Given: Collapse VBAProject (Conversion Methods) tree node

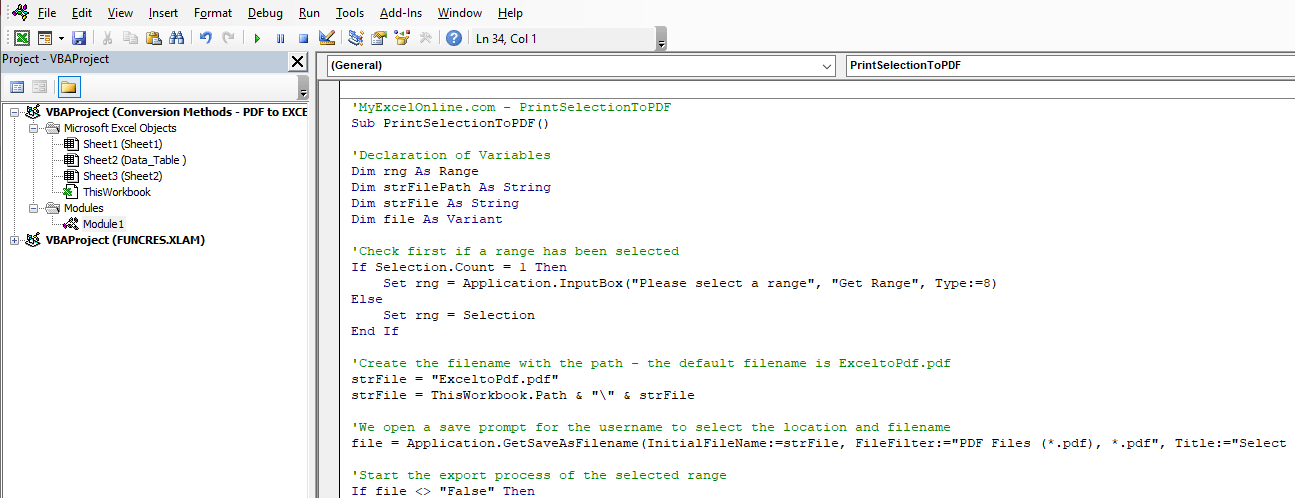Looking at the screenshot, I should 14,112.
